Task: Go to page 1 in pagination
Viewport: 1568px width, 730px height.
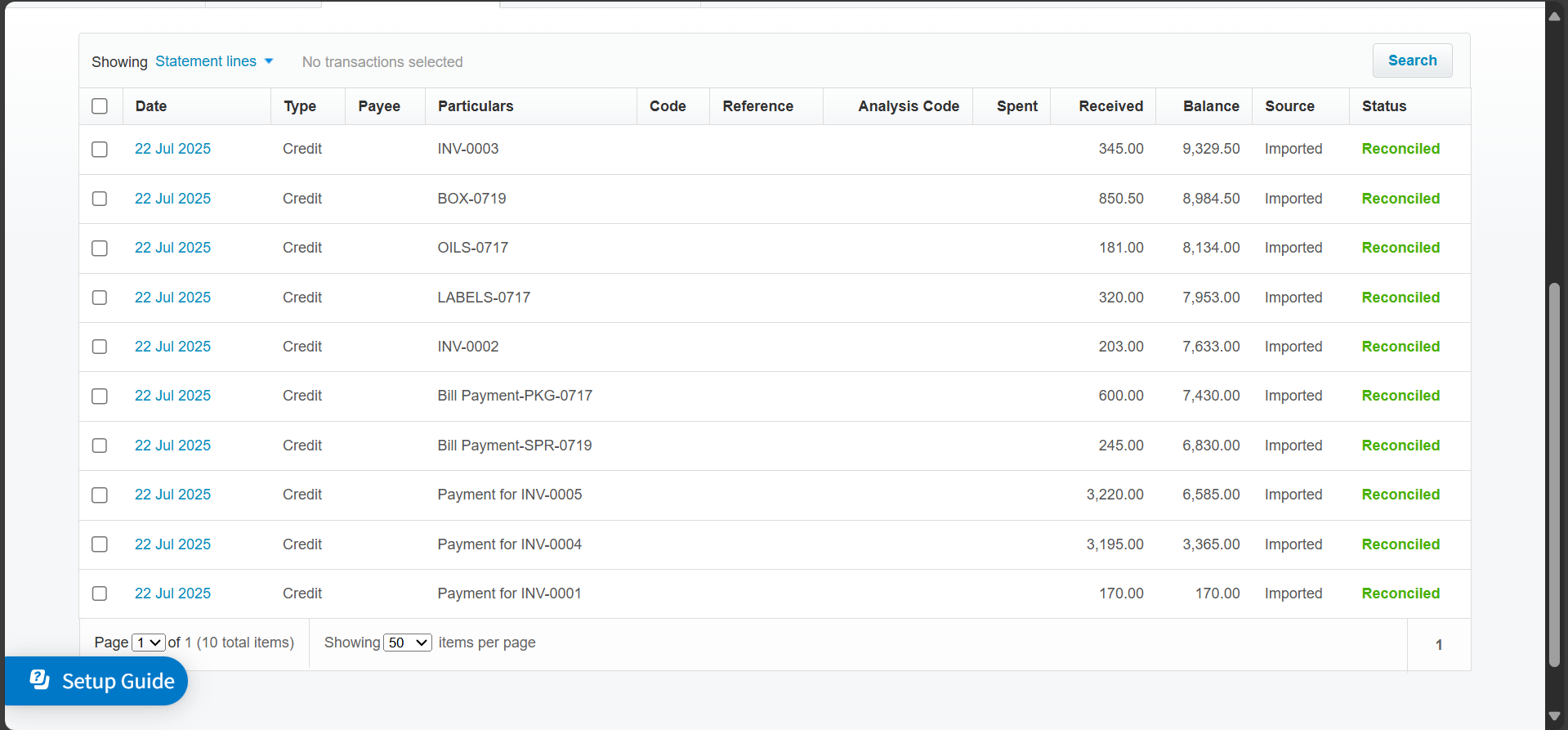Action: tap(1439, 645)
